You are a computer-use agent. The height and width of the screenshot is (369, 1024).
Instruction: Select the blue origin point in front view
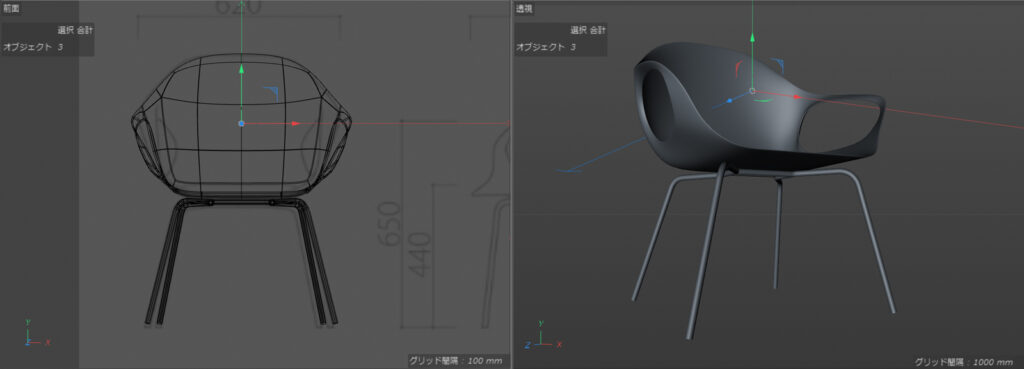click(x=242, y=123)
